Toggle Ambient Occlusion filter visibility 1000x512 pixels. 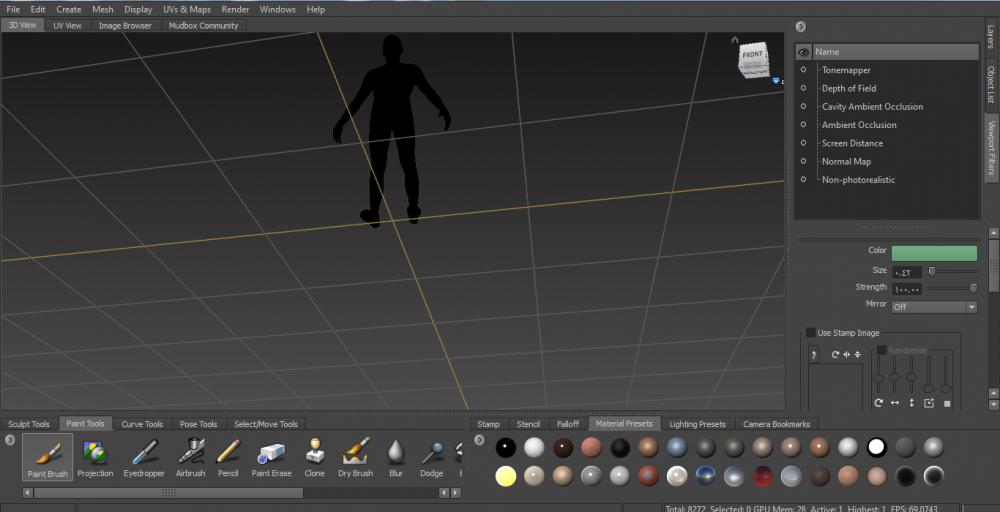click(803, 125)
